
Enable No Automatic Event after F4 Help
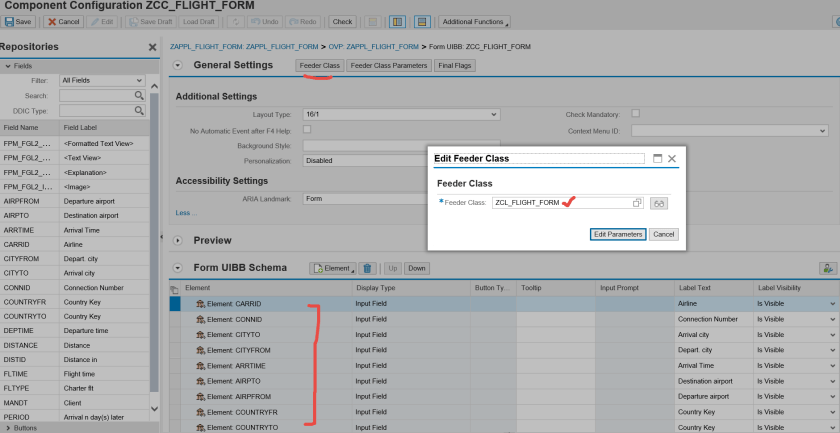307,129
